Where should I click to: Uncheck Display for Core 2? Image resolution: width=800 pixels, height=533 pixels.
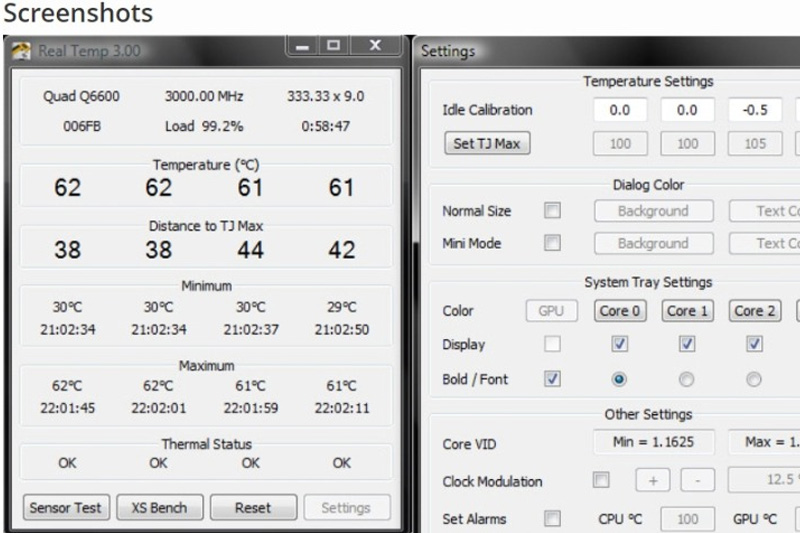pos(754,344)
